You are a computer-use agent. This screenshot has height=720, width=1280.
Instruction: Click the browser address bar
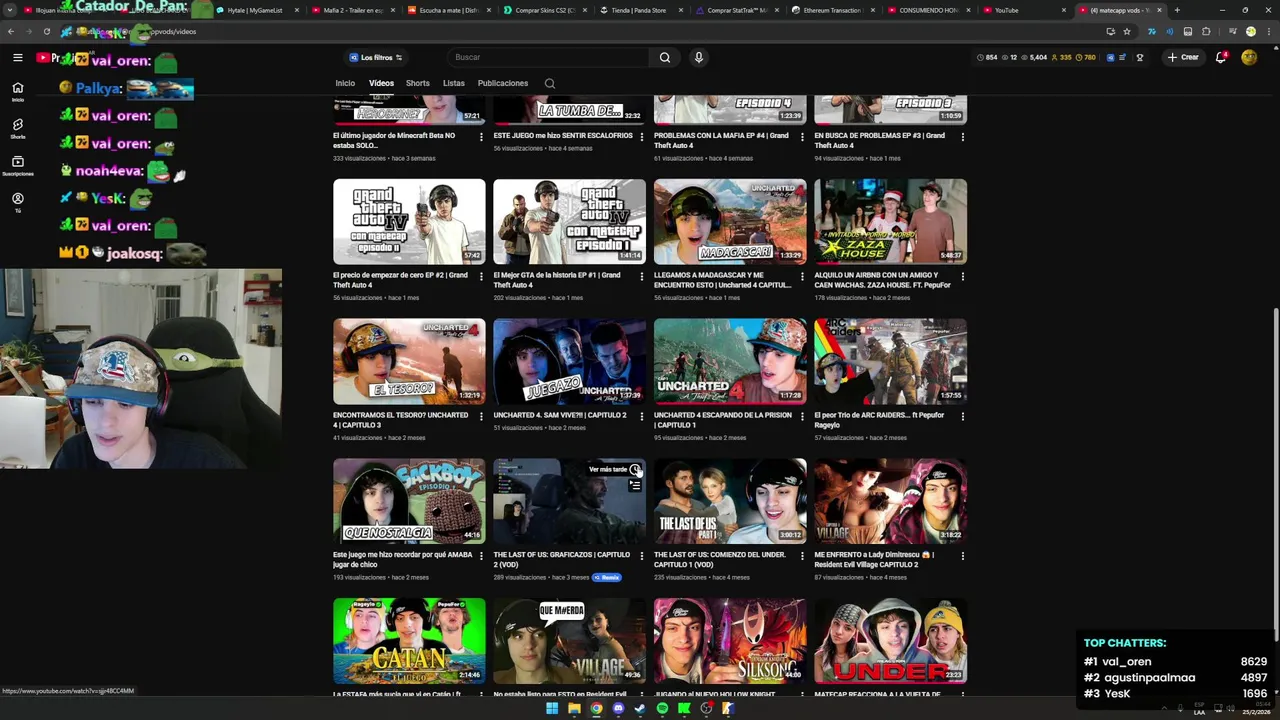point(600,31)
